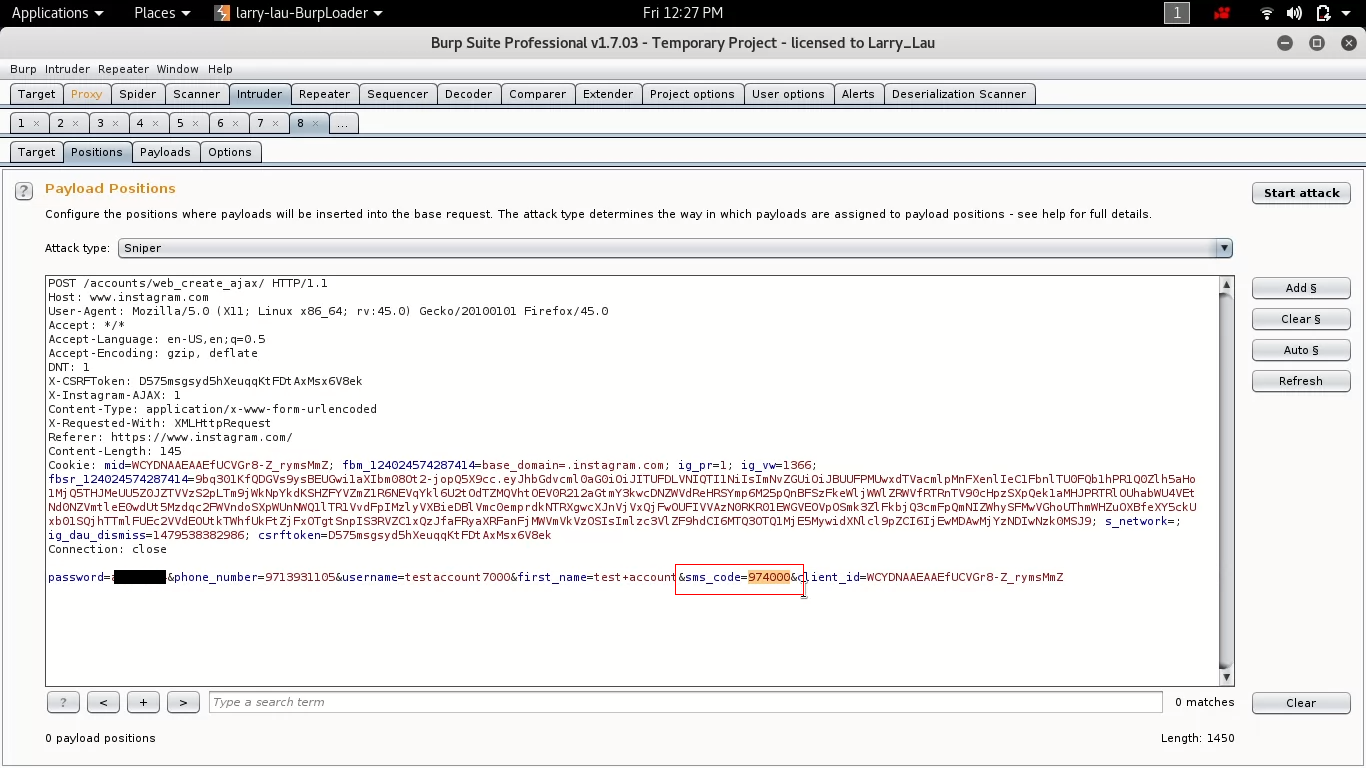Open the Repeater menu
This screenshot has height=768, width=1366.
124,69
